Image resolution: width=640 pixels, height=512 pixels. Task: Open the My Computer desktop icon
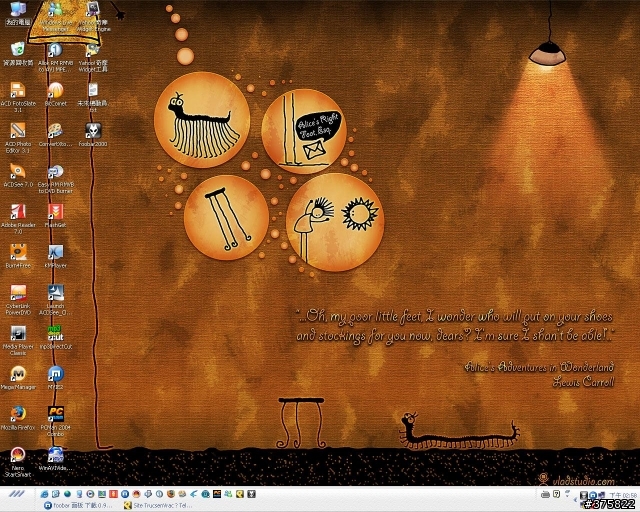(x=18, y=13)
